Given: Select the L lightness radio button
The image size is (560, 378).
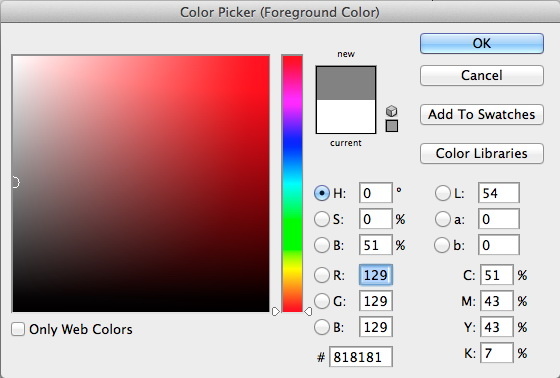Looking at the screenshot, I should (x=442, y=193).
